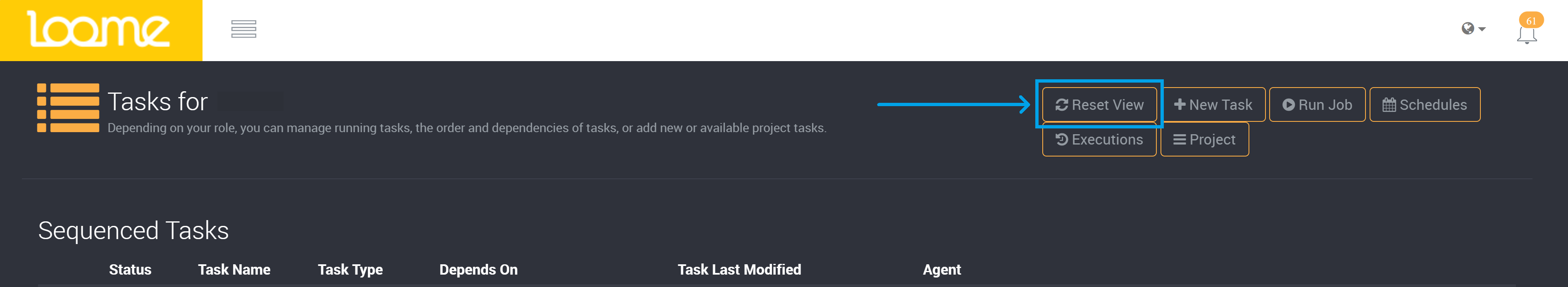This screenshot has width=1568, height=287.
Task: Click the orange 61 notification badge
Action: pyautogui.click(x=1531, y=21)
